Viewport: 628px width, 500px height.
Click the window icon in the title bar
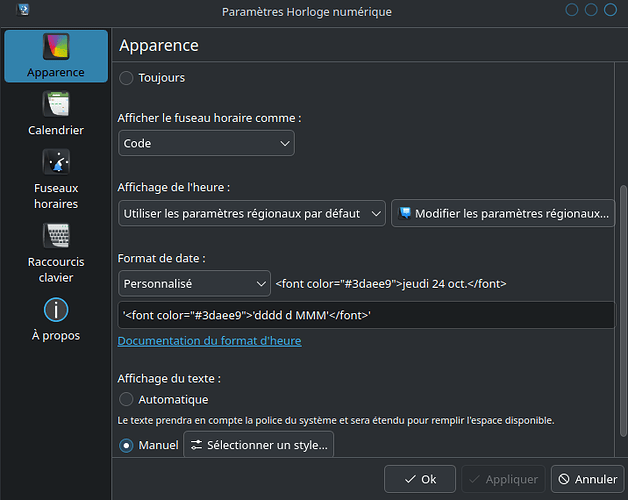(x=23, y=10)
